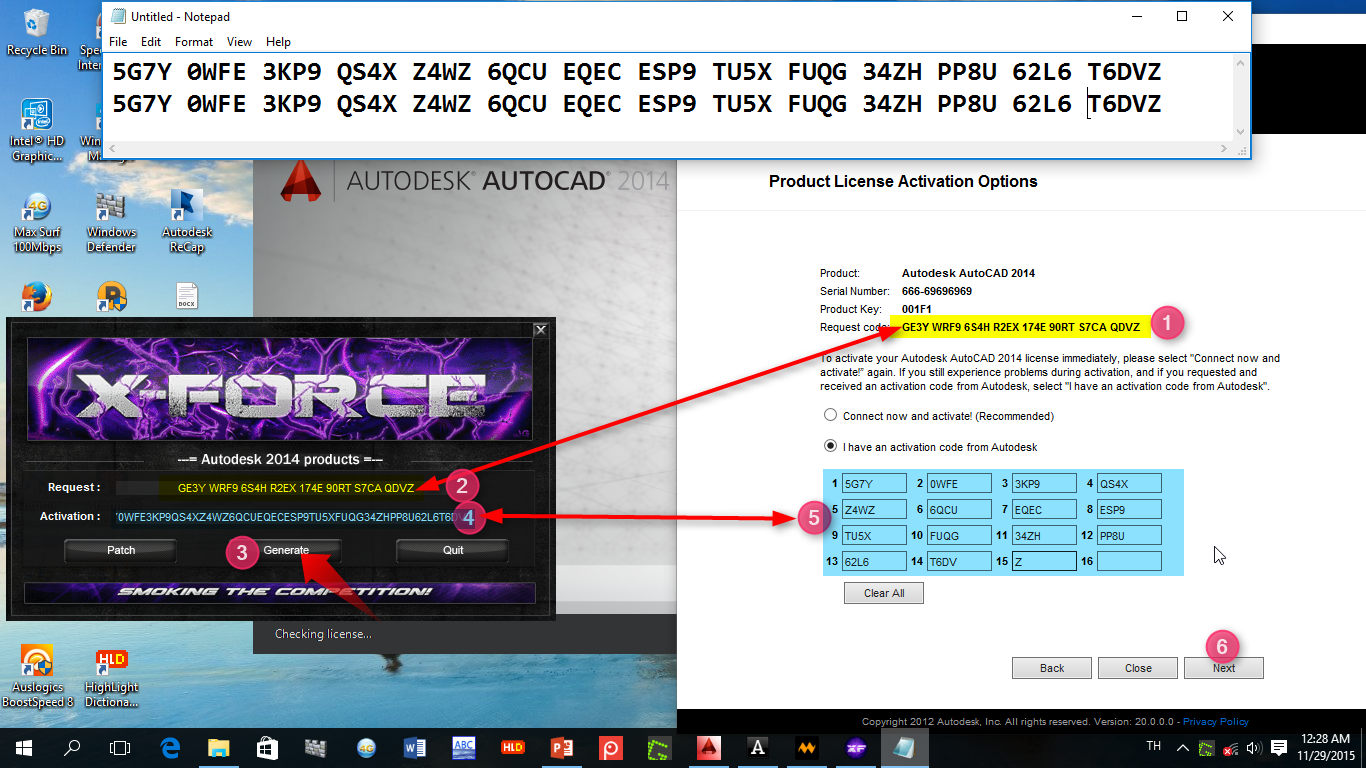Open the Windows Defender desktop shortcut
The width and height of the screenshot is (1366, 768).
tap(111, 222)
